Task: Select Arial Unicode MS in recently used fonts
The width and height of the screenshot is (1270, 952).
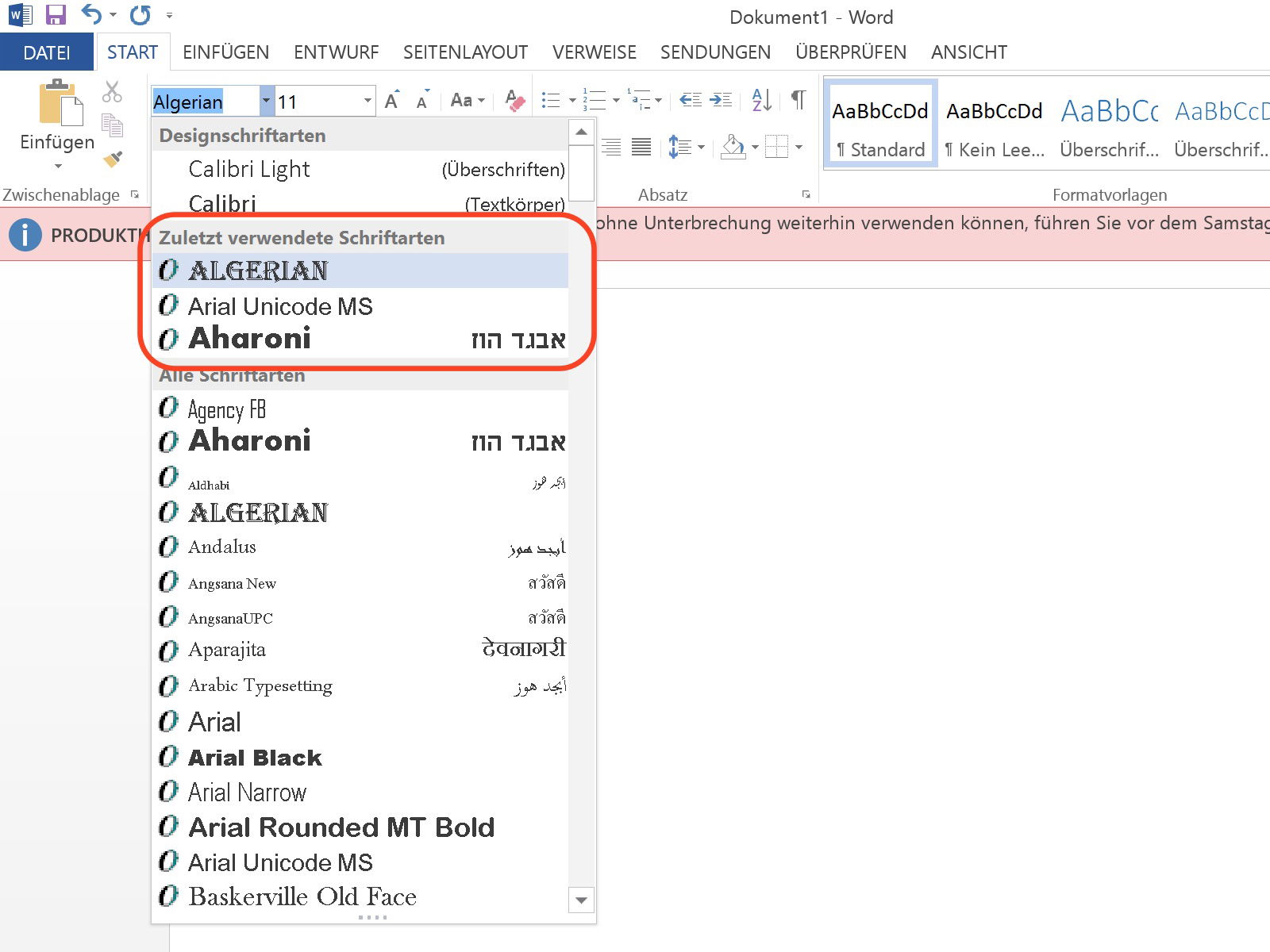Action: [x=360, y=305]
